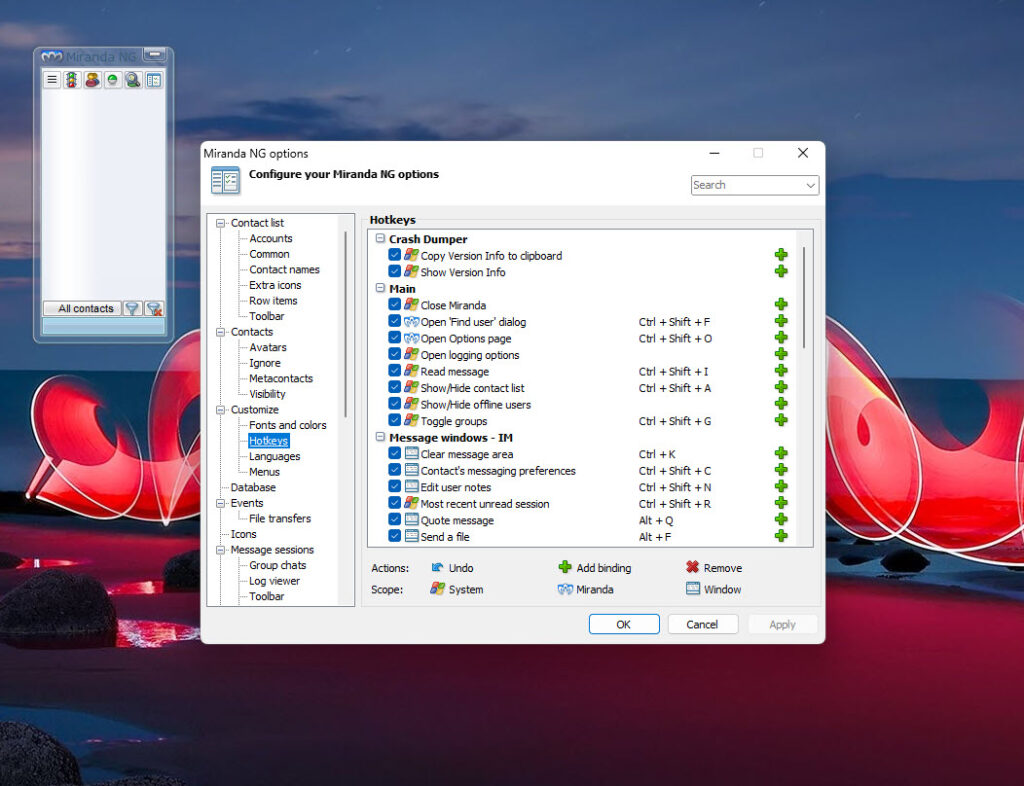The width and height of the screenshot is (1024, 786).
Task: Select Log viewer in the options tree
Action: coord(274,581)
